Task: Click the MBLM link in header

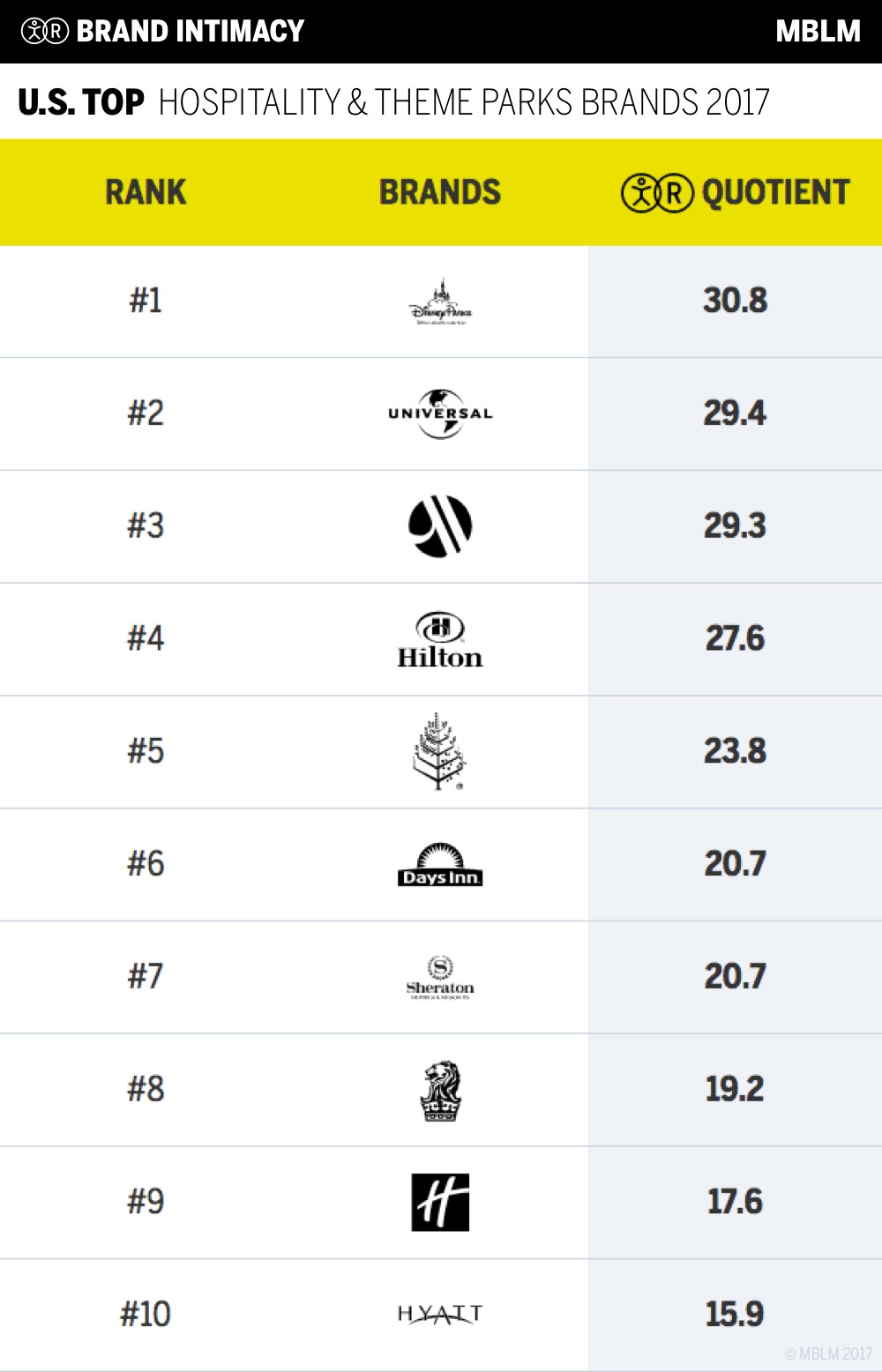Action: pyautogui.click(x=818, y=32)
